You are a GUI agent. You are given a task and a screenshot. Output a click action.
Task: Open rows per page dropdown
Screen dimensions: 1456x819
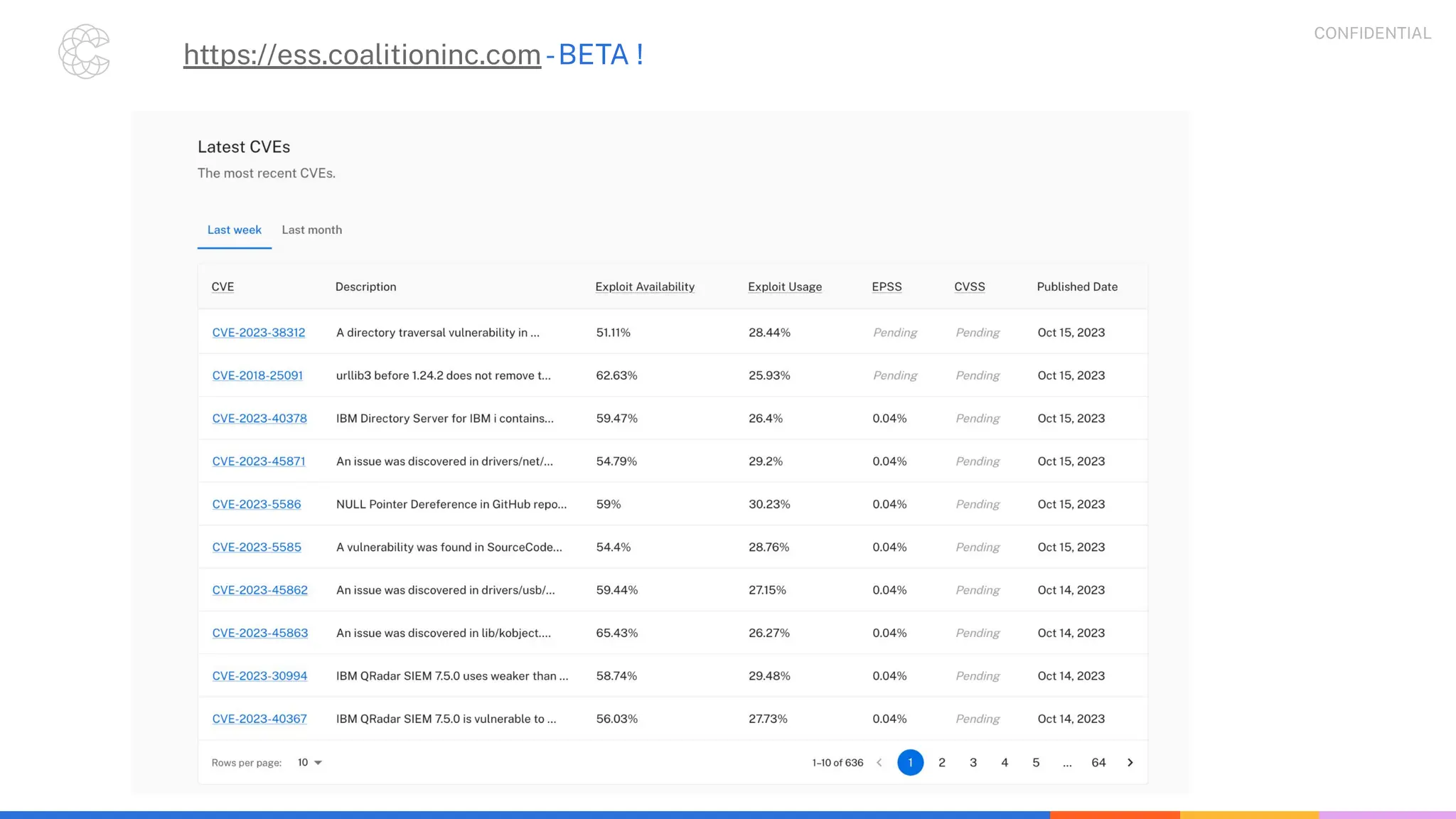pyautogui.click(x=309, y=762)
